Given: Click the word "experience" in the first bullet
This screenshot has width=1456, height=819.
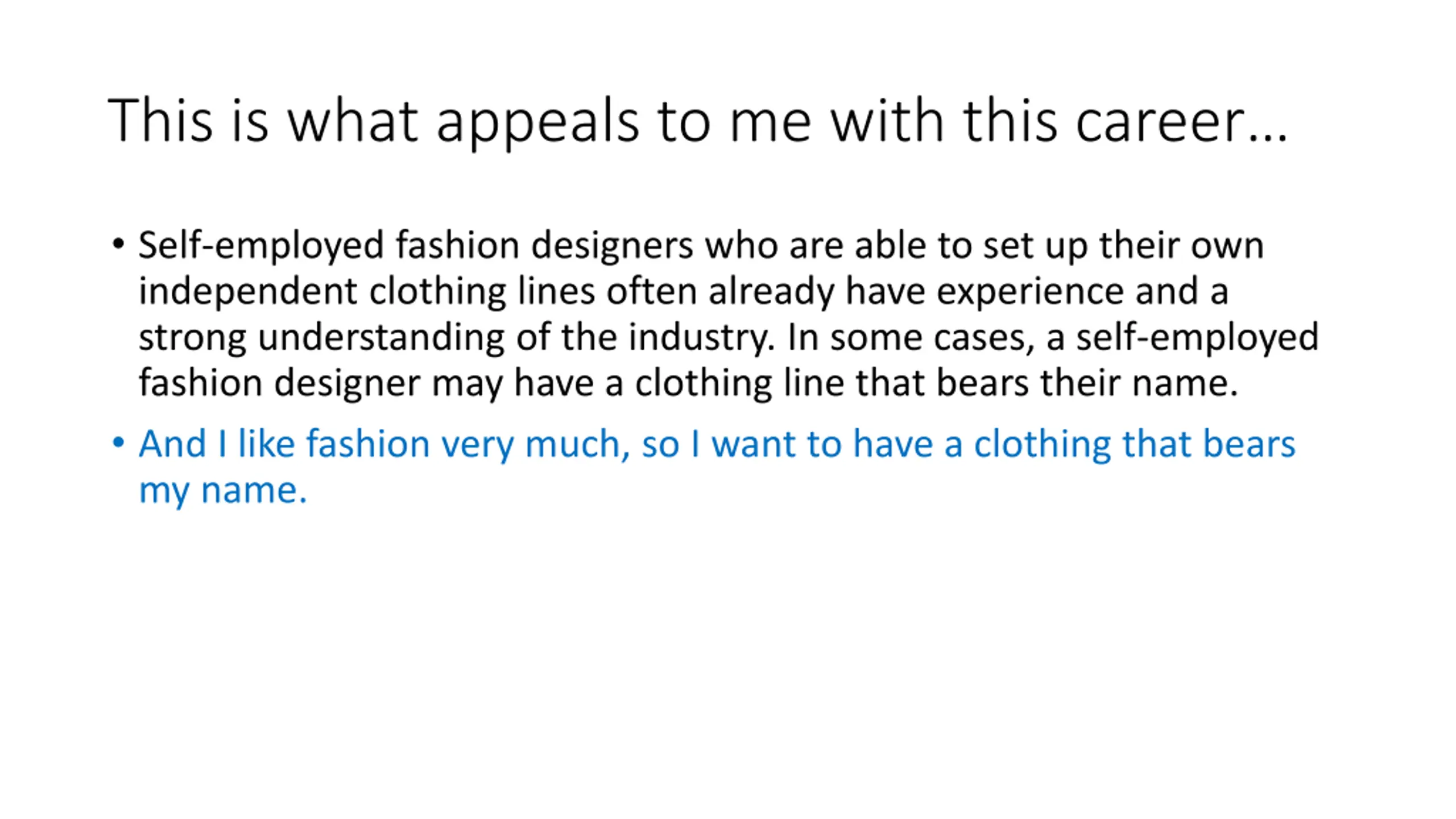Looking at the screenshot, I should coord(1029,291).
